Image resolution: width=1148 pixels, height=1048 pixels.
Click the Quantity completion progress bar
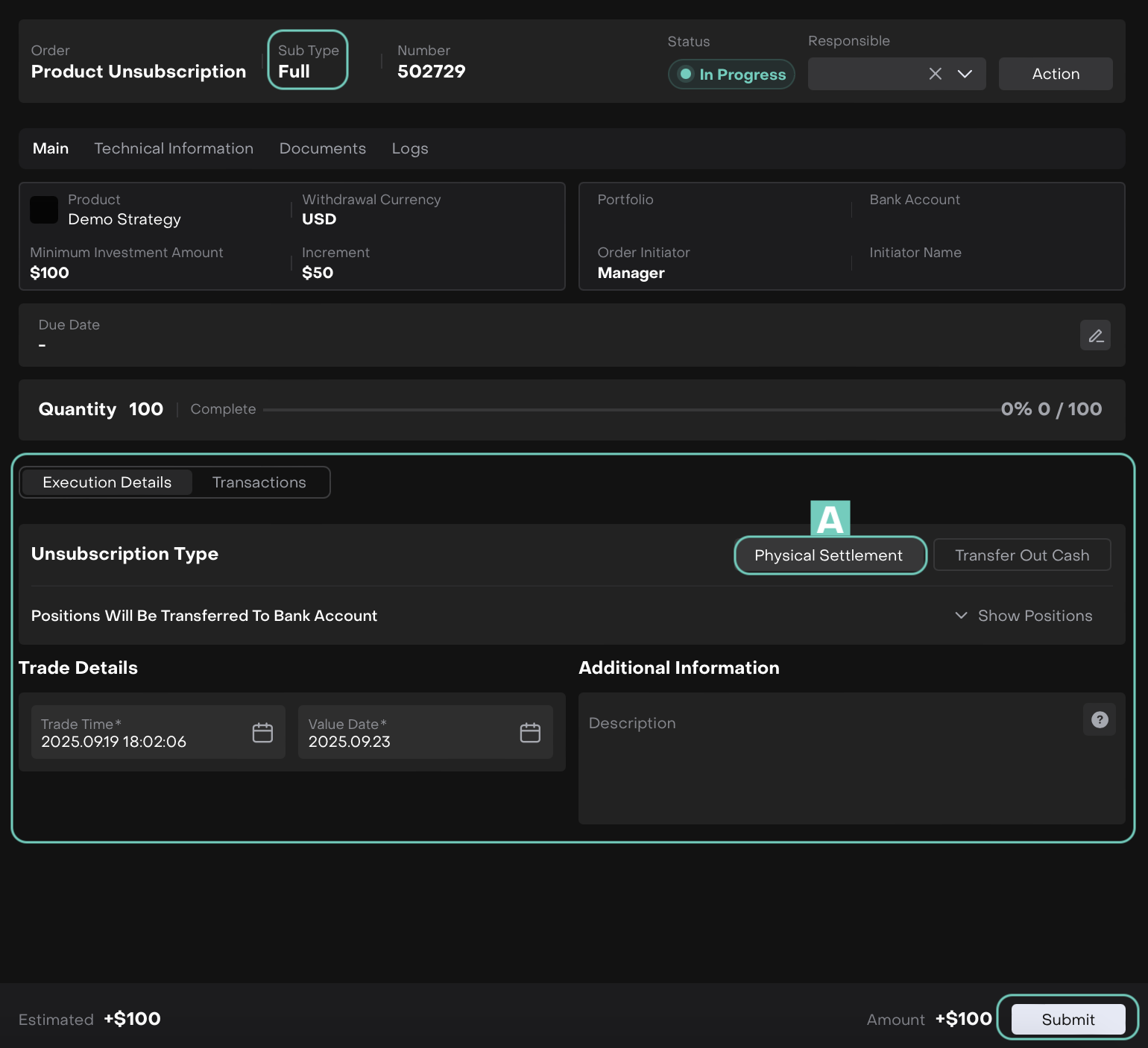pos(631,409)
